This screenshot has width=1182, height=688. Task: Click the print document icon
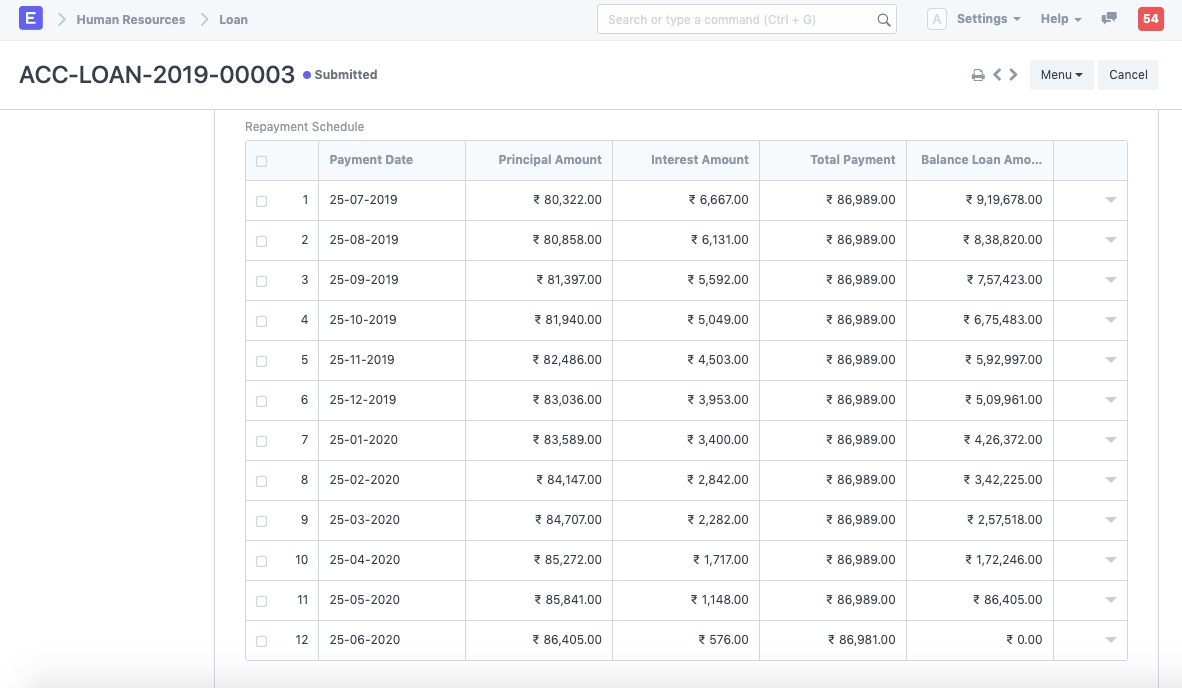(978, 75)
